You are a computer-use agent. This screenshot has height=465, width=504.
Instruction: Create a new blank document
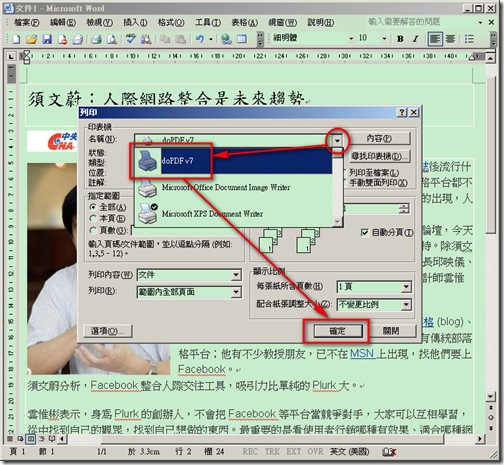click(x=16, y=39)
